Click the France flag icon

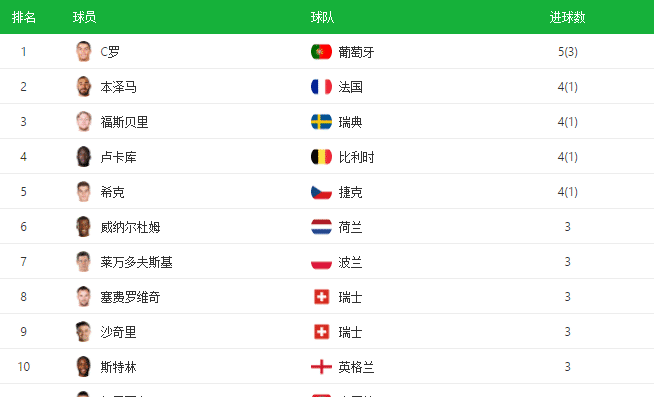[321, 87]
